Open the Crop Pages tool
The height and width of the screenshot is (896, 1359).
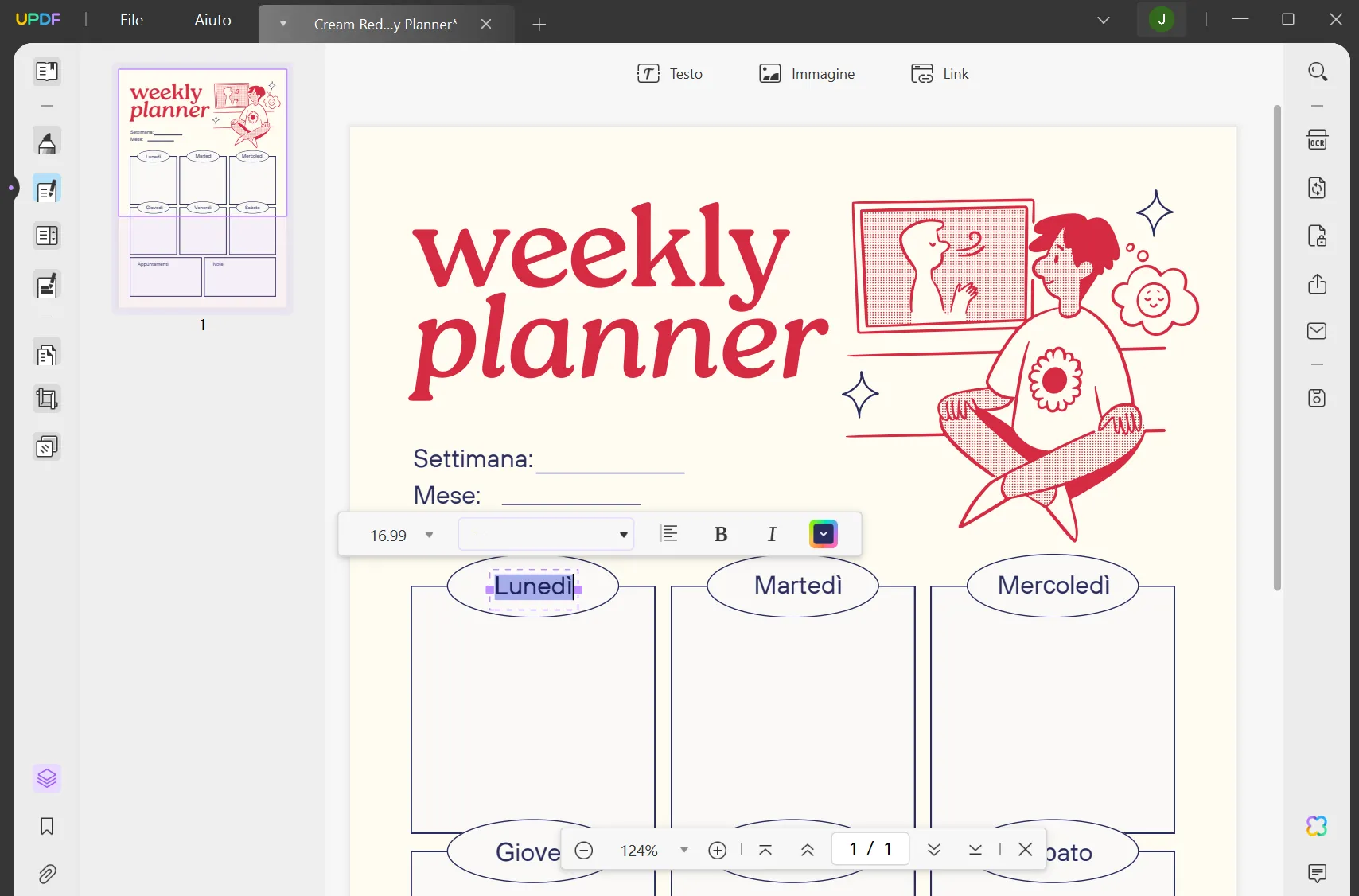click(x=47, y=399)
